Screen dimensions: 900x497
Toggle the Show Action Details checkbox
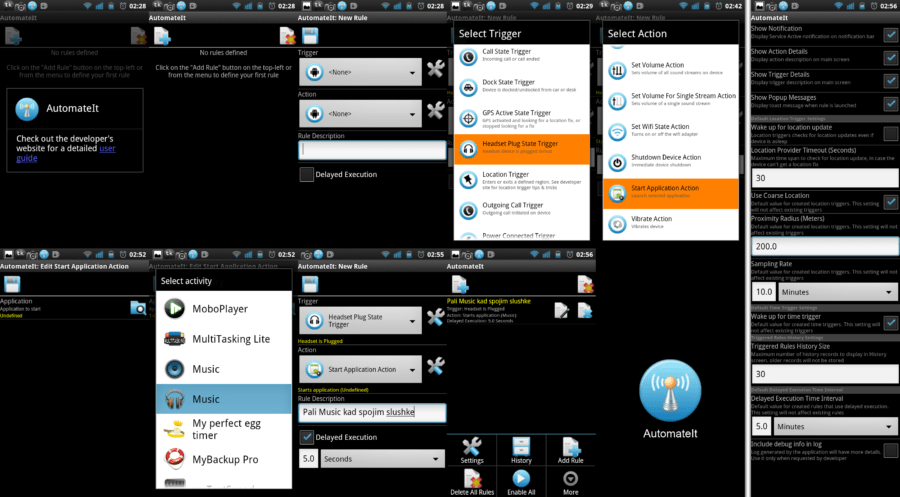point(891,57)
